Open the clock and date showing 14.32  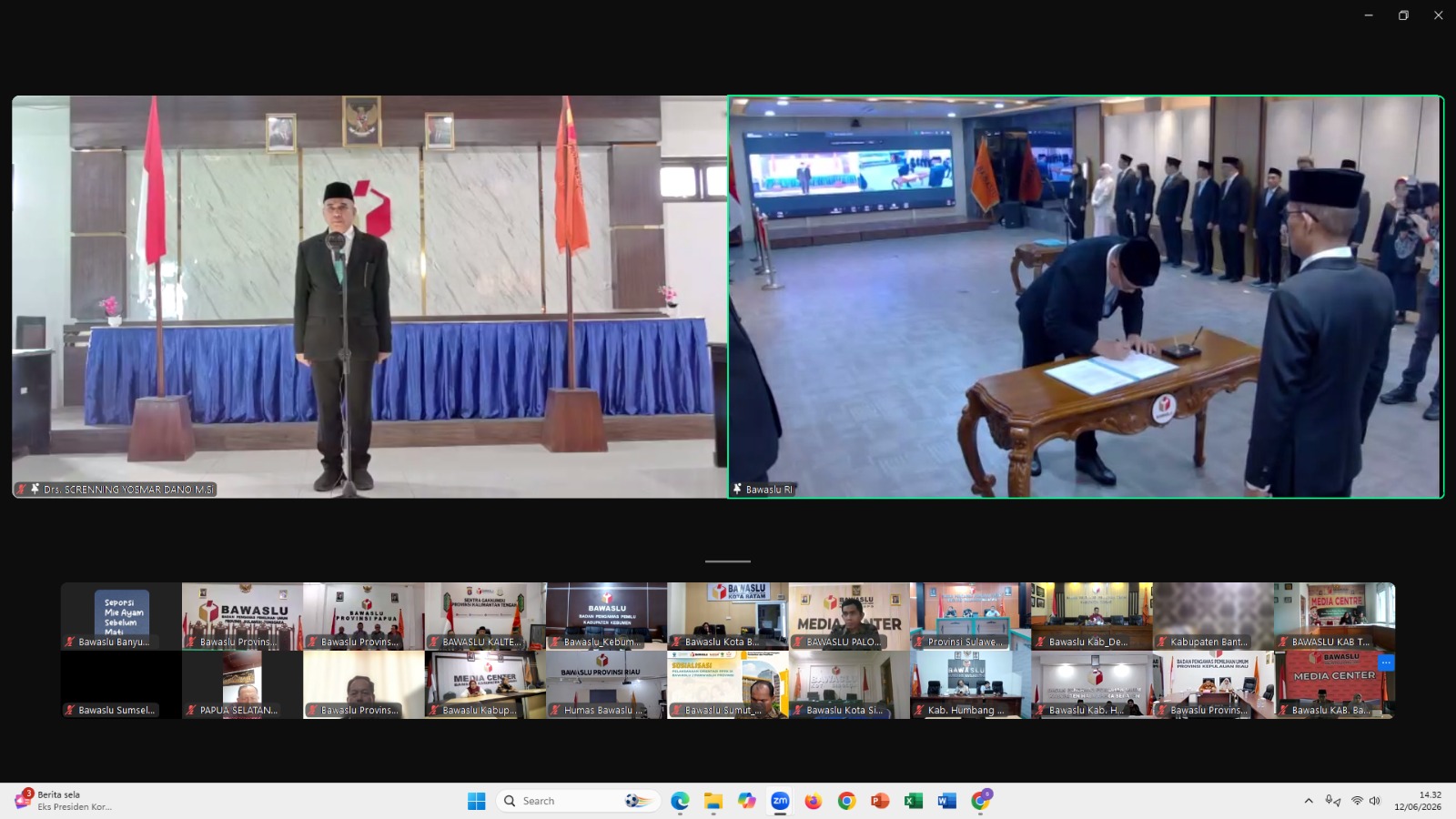[x=1418, y=801]
